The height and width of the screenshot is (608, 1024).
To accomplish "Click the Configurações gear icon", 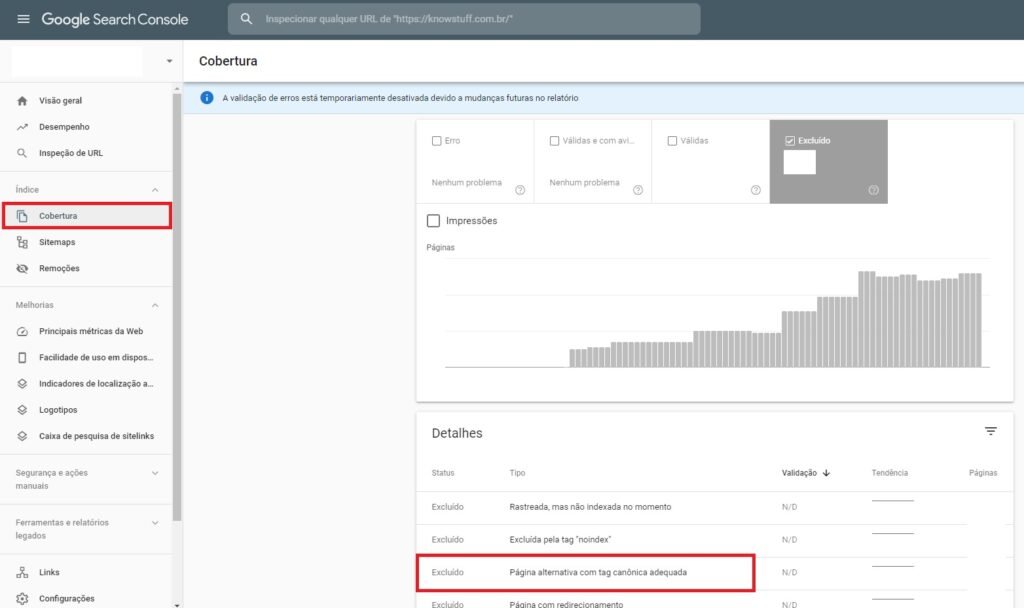I will 22,598.
